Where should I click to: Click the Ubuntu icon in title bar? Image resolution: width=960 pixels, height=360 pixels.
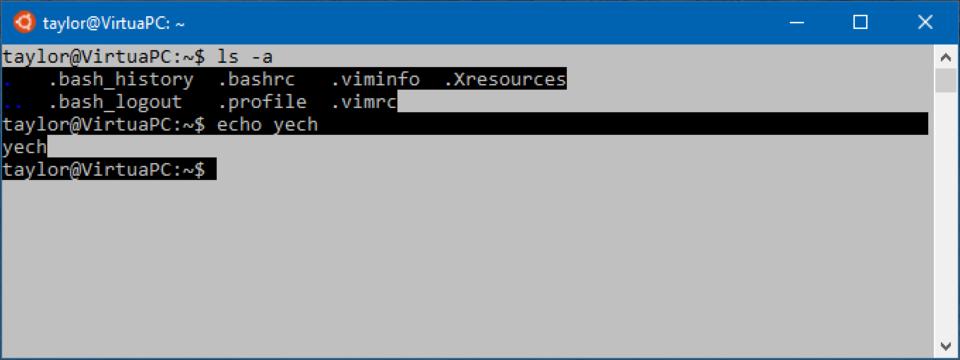(x=24, y=23)
